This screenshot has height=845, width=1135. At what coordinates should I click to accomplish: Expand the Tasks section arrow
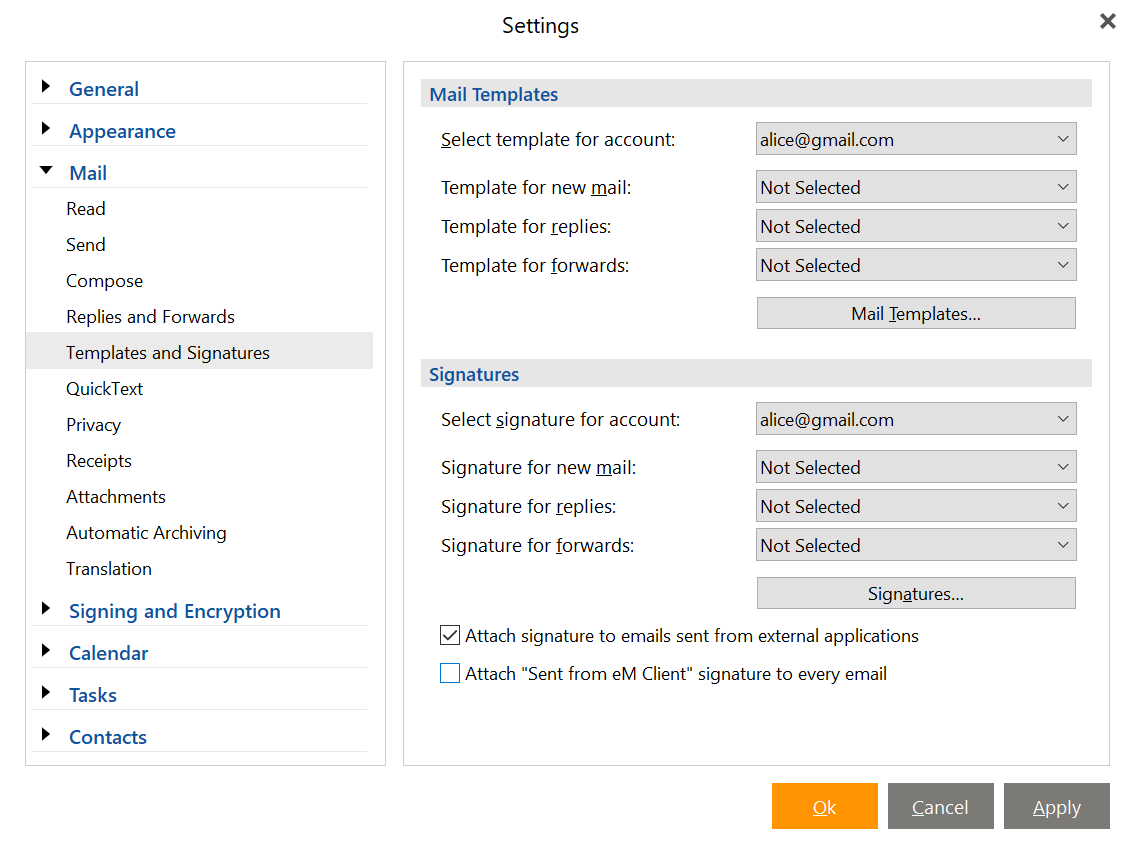(46, 693)
